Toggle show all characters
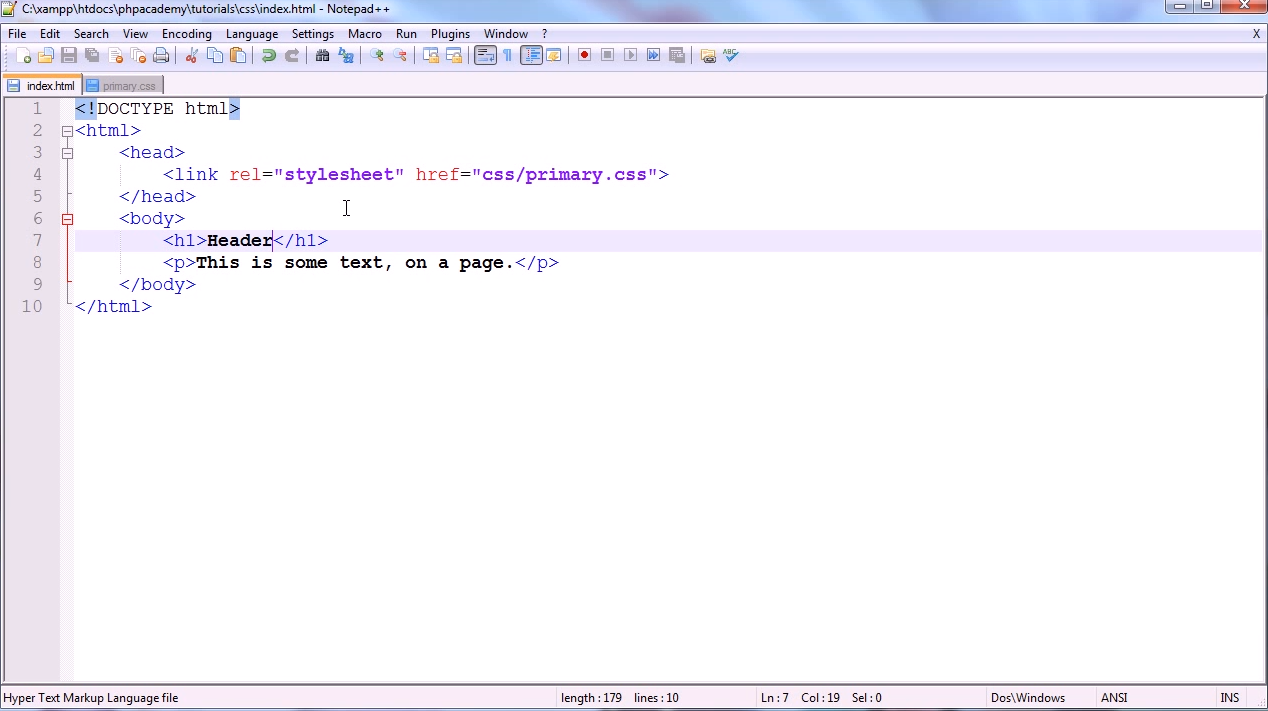 tap(507, 55)
